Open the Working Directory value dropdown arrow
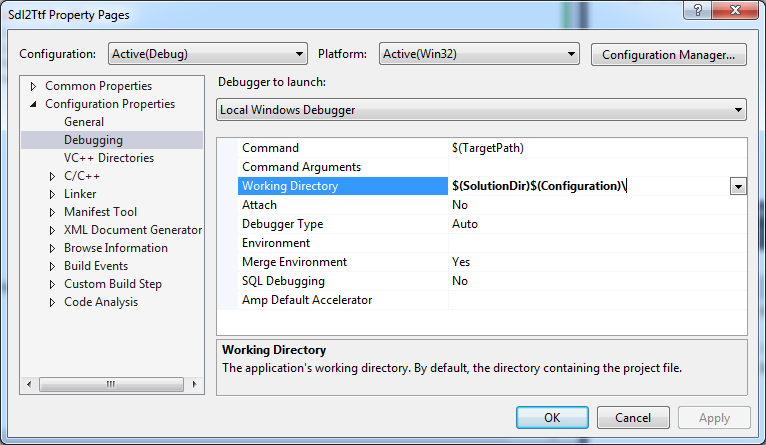The height and width of the screenshot is (445, 766). (738, 186)
